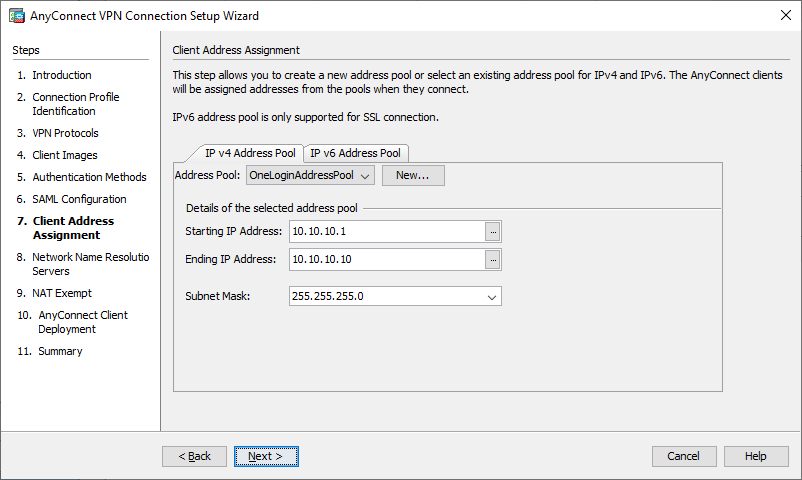The width and height of the screenshot is (802, 480).
Task: Open browse button for Starting IP Address
Action: [x=493, y=232]
